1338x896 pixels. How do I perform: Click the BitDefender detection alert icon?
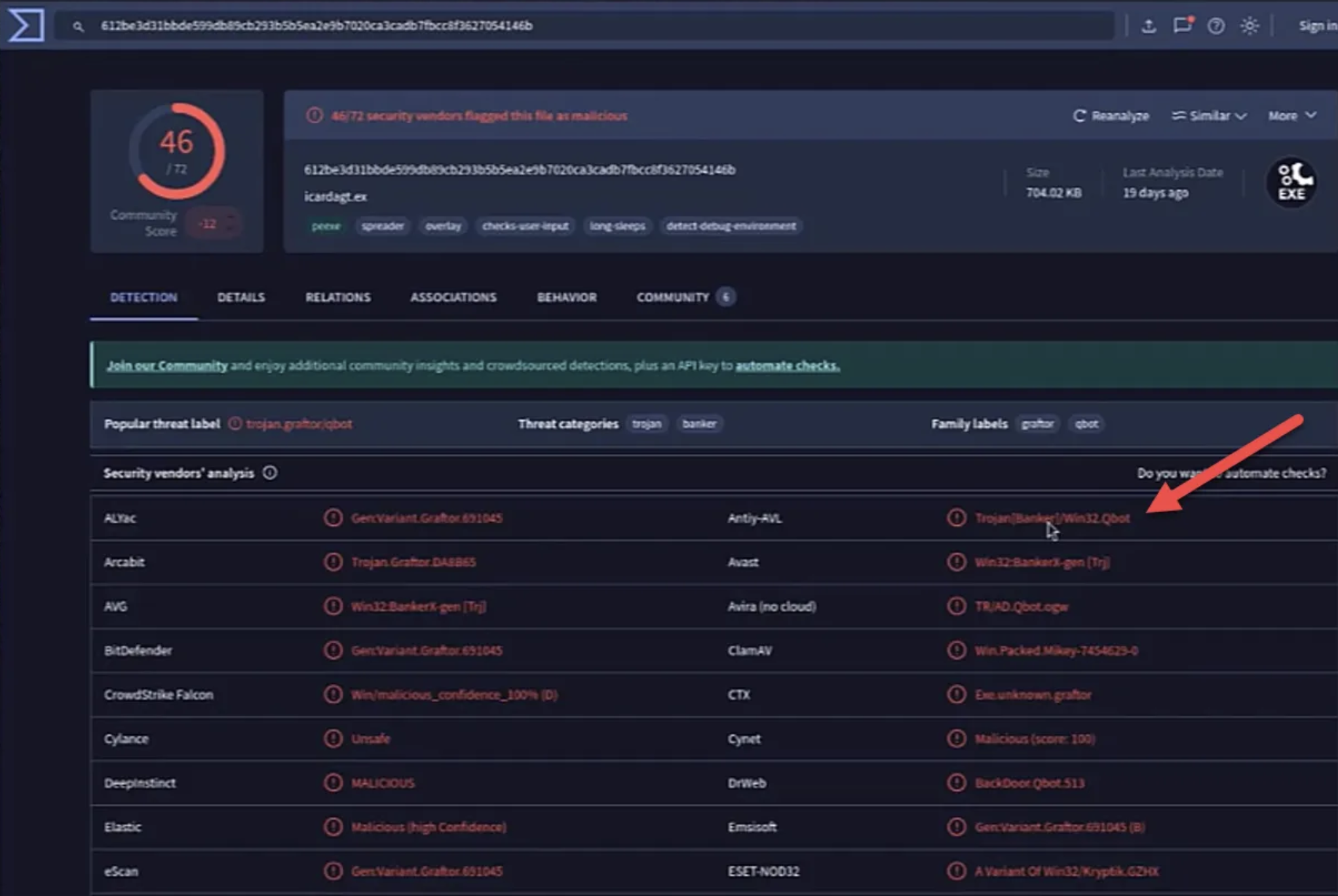point(333,650)
